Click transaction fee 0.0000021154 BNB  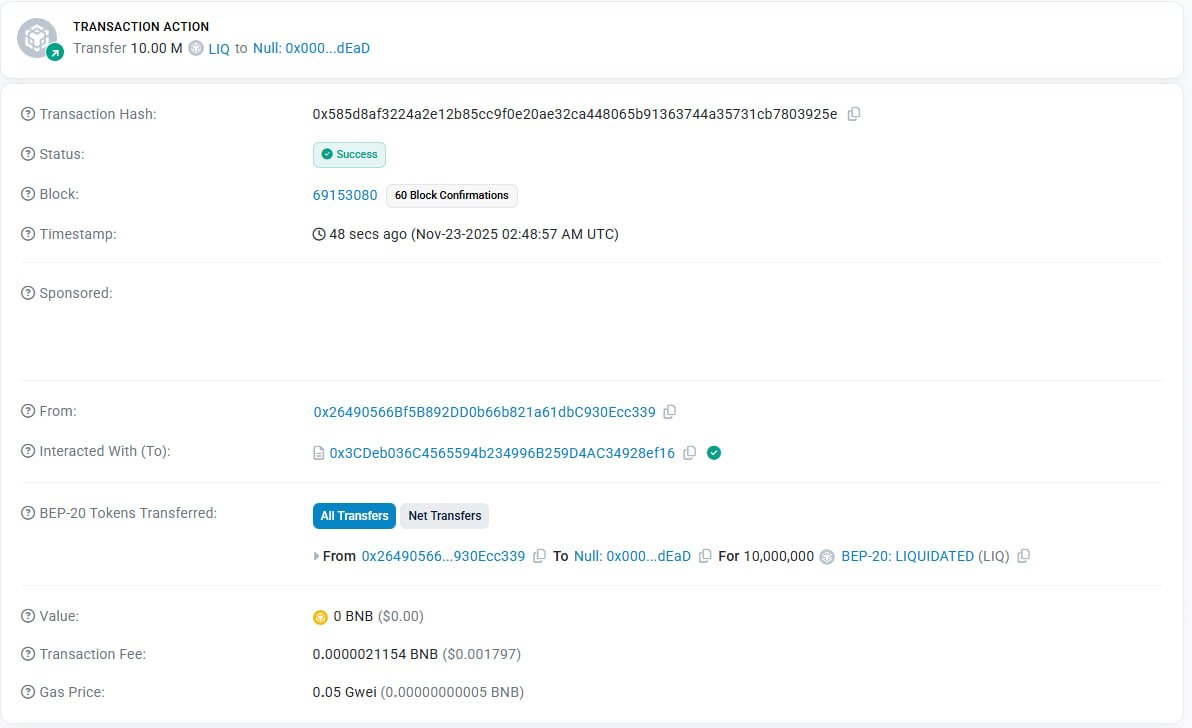375,654
